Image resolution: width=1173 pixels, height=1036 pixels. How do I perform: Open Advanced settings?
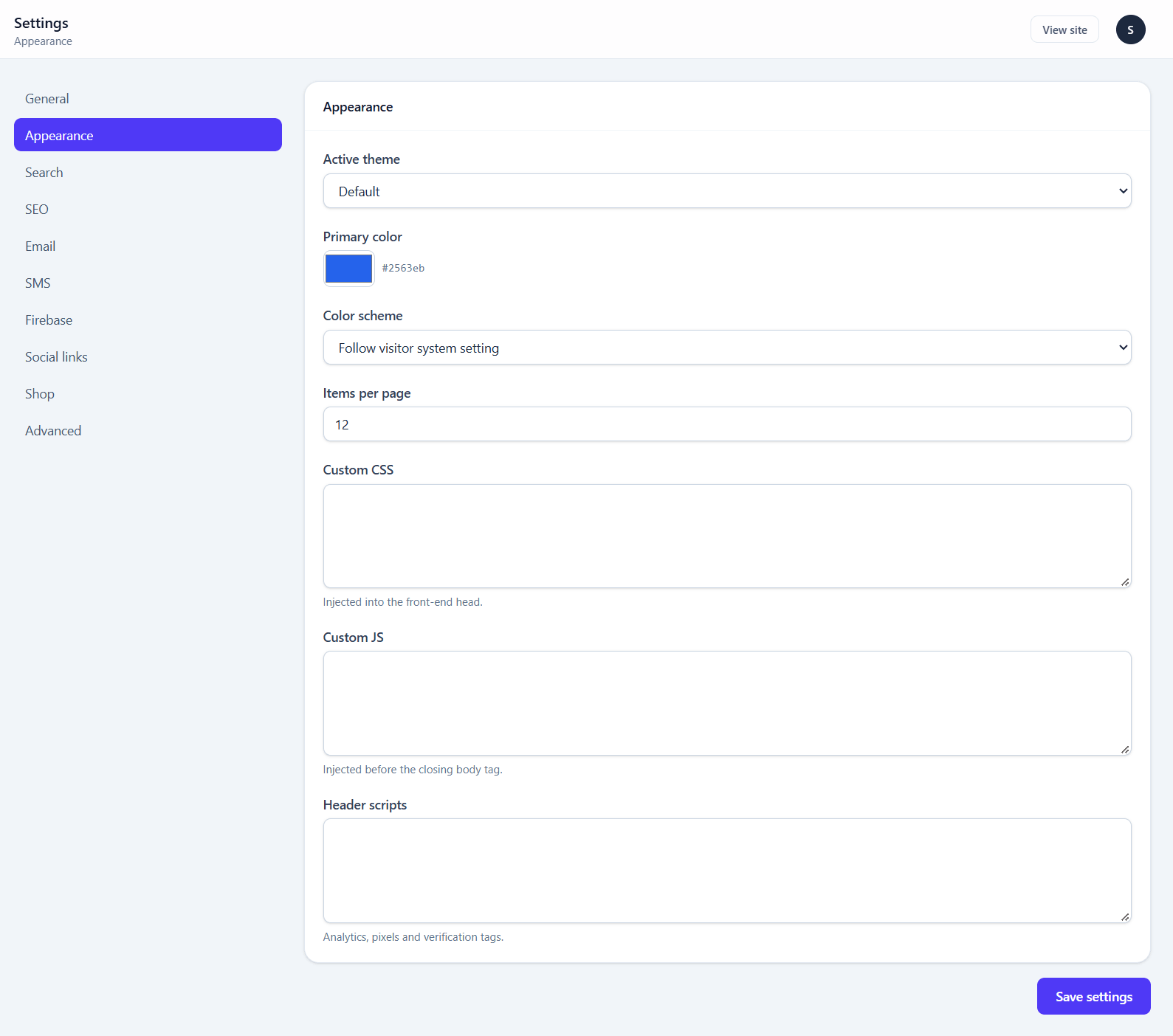pyautogui.click(x=148, y=431)
